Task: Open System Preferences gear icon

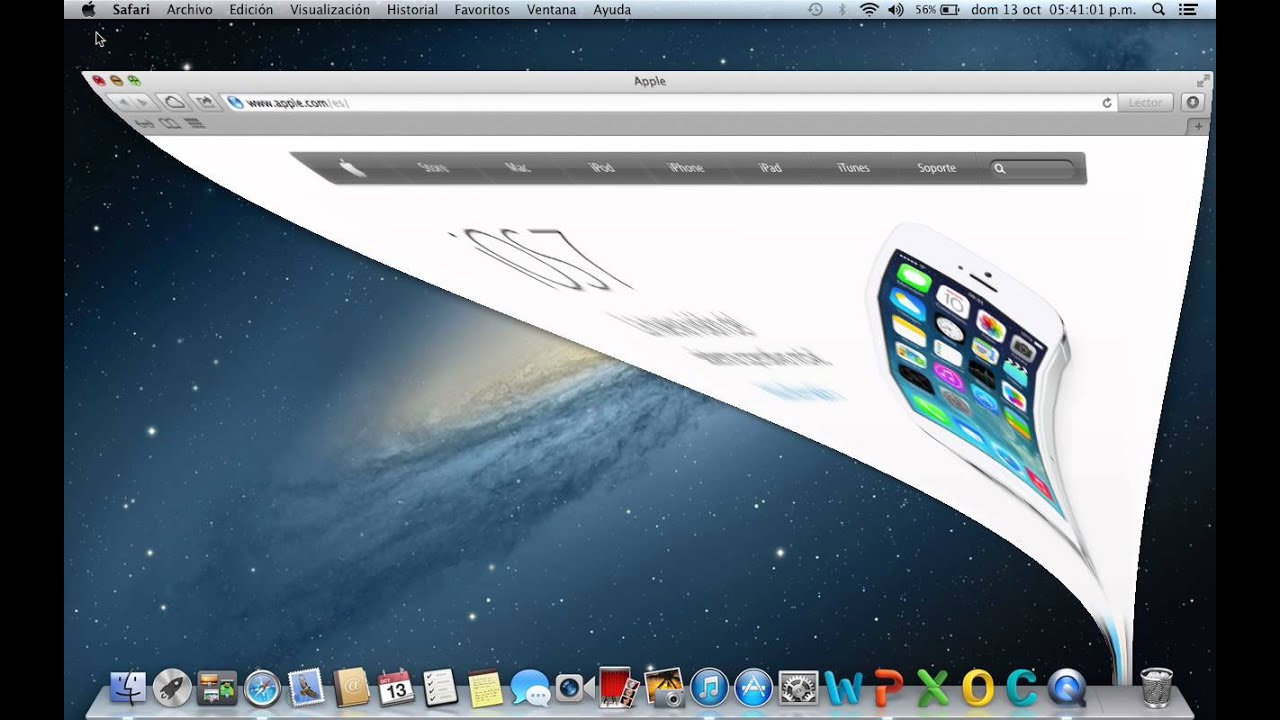Action: (x=798, y=688)
